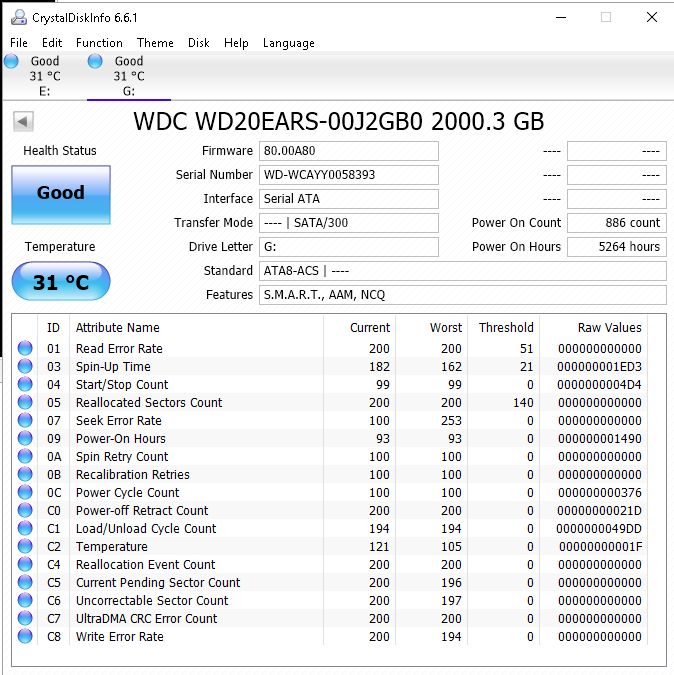Click status orb for Temperature attribute row
Screen dimensions: 674x675
tap(25, 547)
